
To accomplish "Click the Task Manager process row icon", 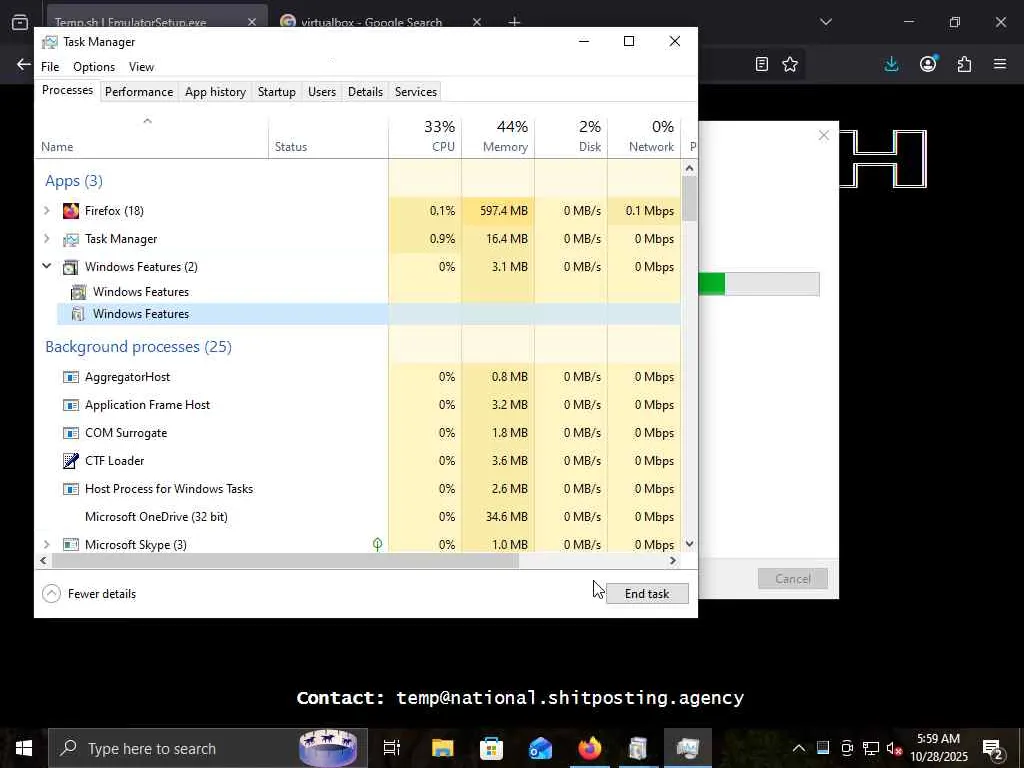I will [x=71, y=239].
